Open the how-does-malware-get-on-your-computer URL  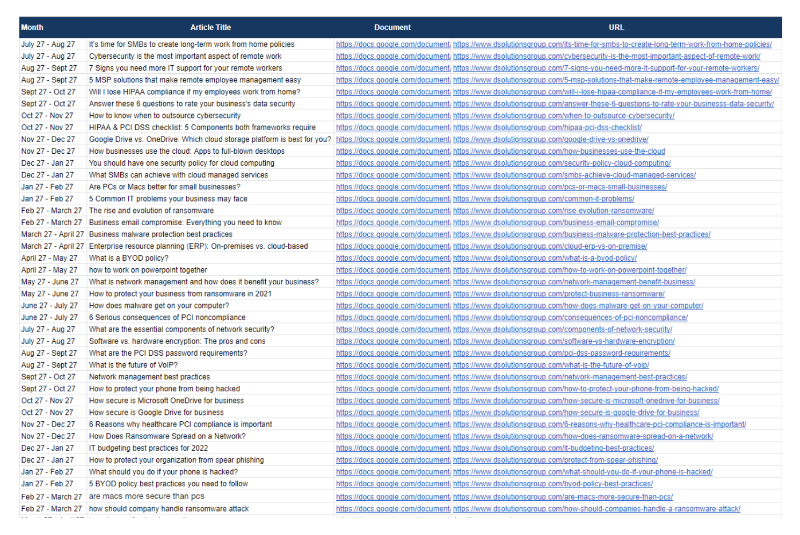578,306
